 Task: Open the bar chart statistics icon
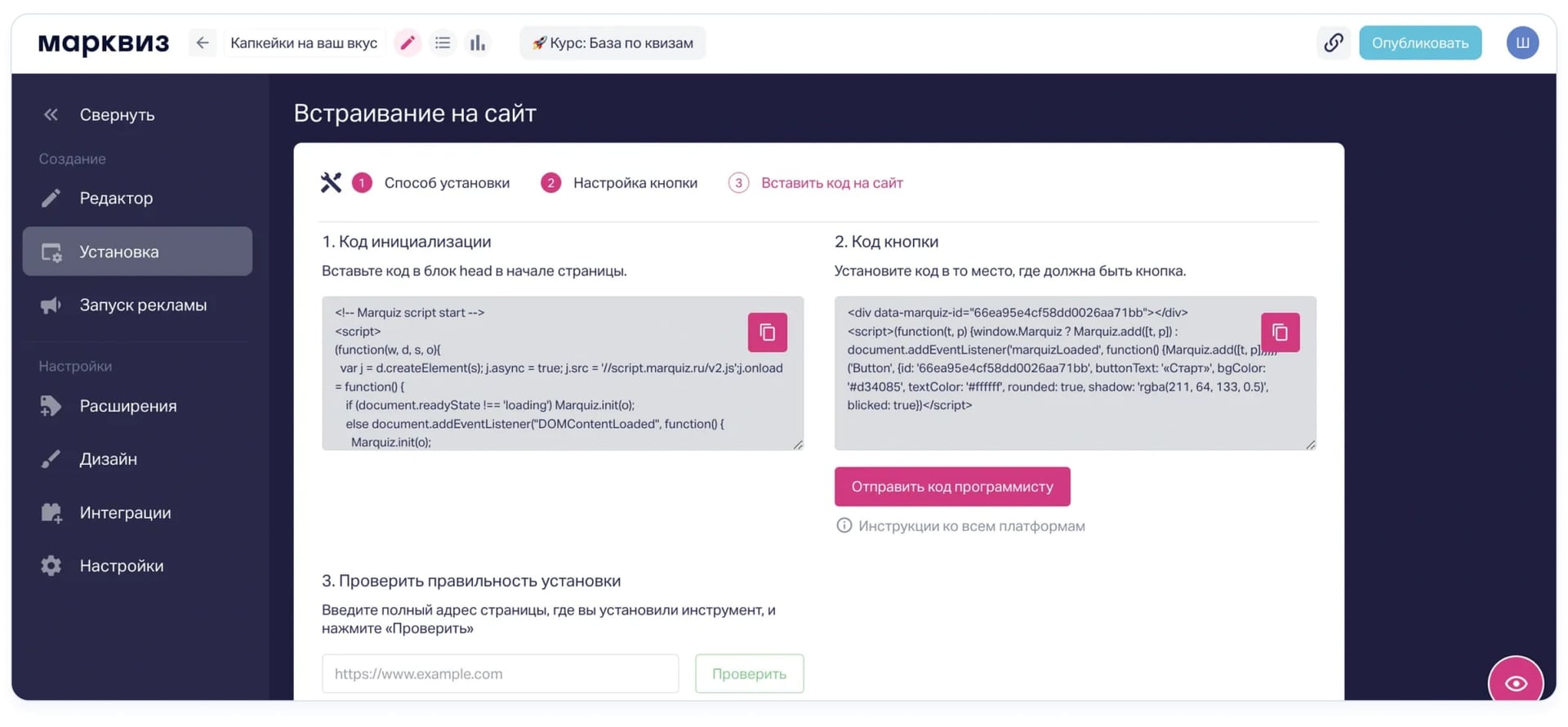click(478, 42)
